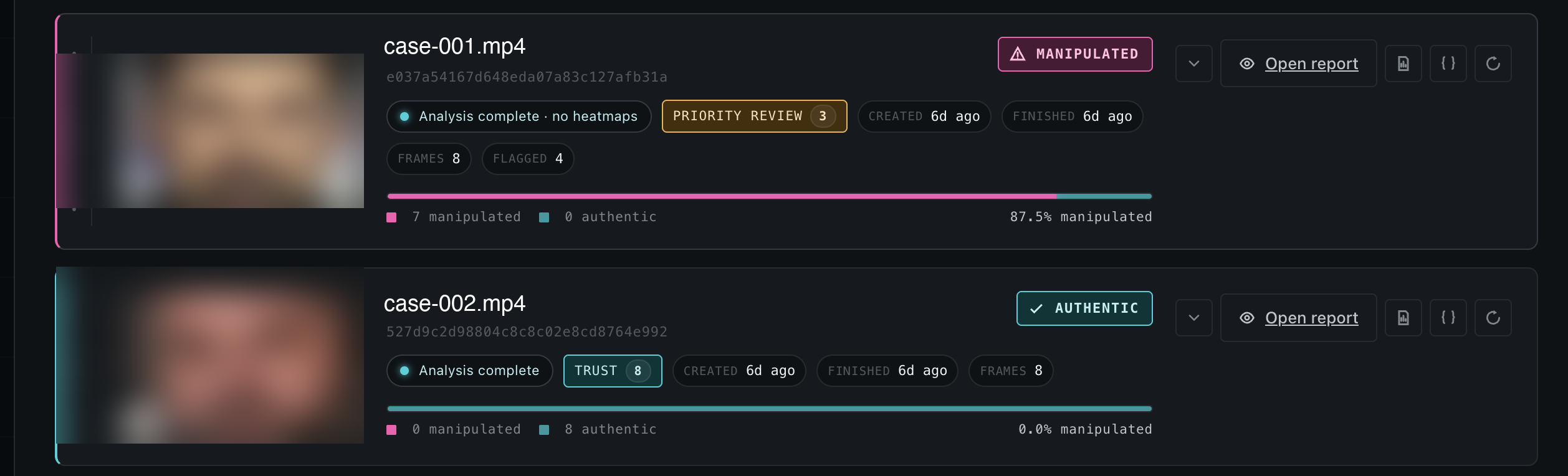Download report file icon for case-001.mp4

(x=1403, y=64)
